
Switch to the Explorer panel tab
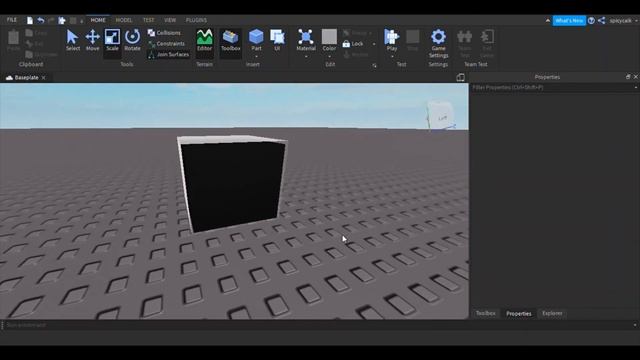coord(552,313)
